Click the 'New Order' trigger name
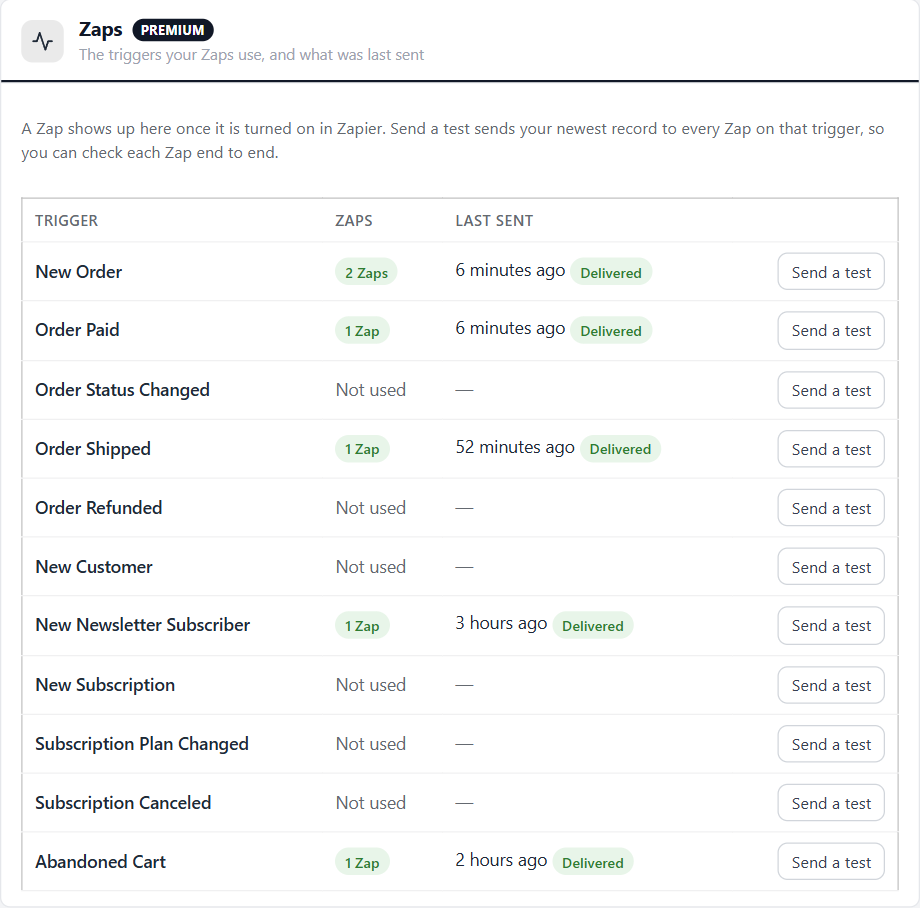920x908 pixels. 79,272
